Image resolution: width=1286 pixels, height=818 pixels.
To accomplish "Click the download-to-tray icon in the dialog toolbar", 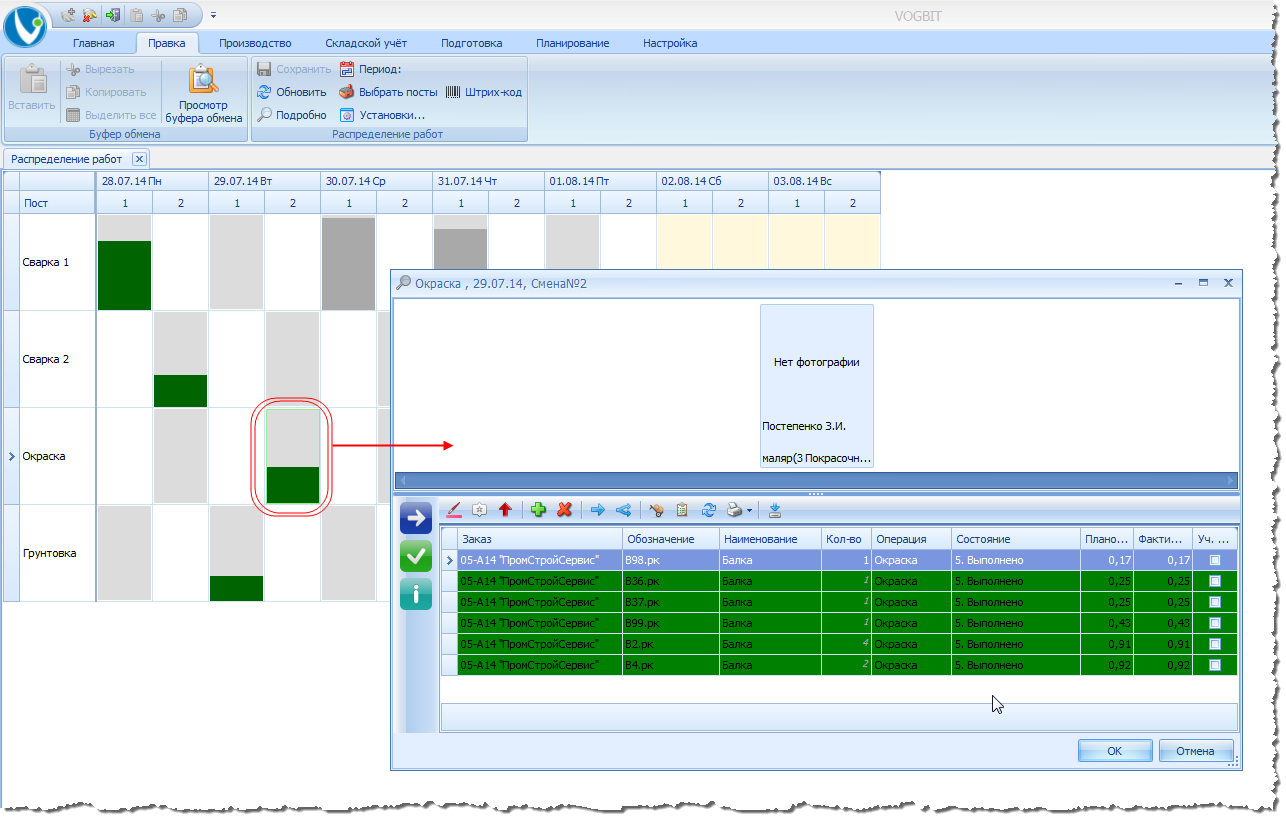I will click(775, 510).
